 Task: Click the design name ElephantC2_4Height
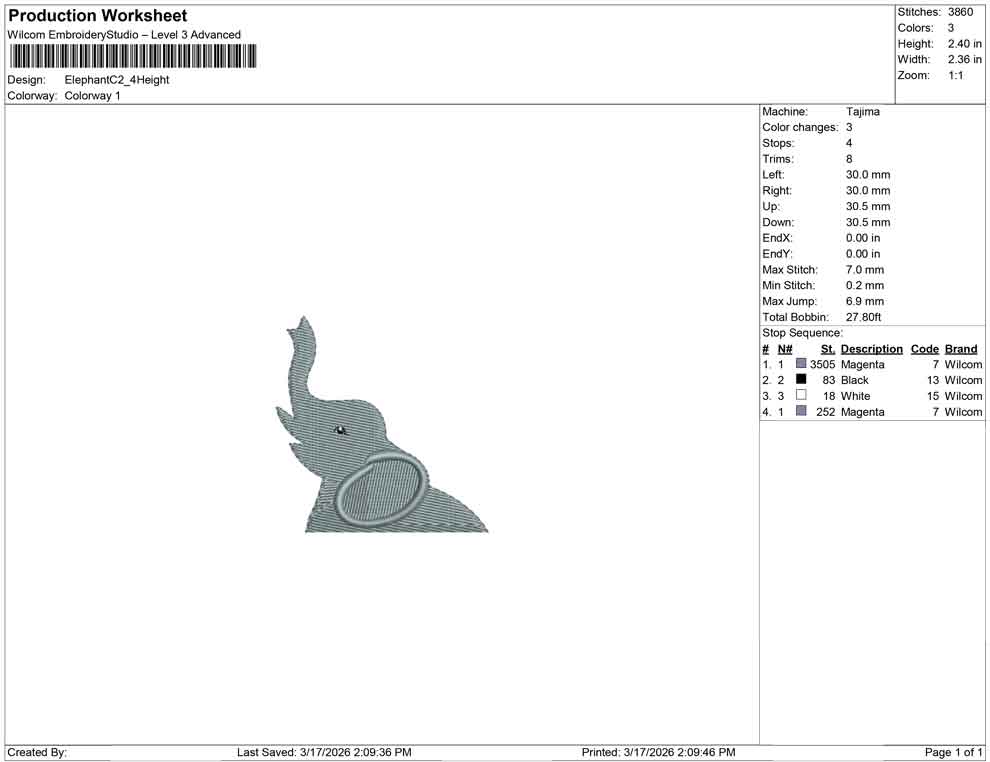(x=119, y=80)
